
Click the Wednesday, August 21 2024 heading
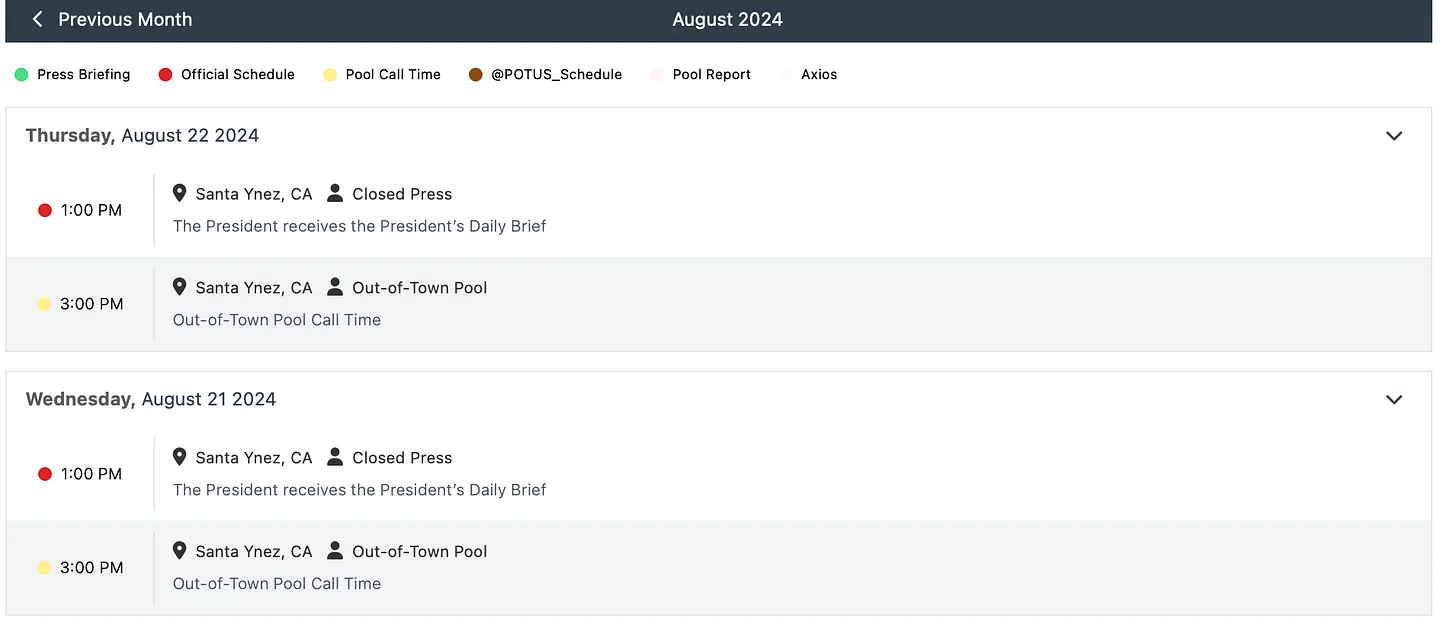coord(151,399)
